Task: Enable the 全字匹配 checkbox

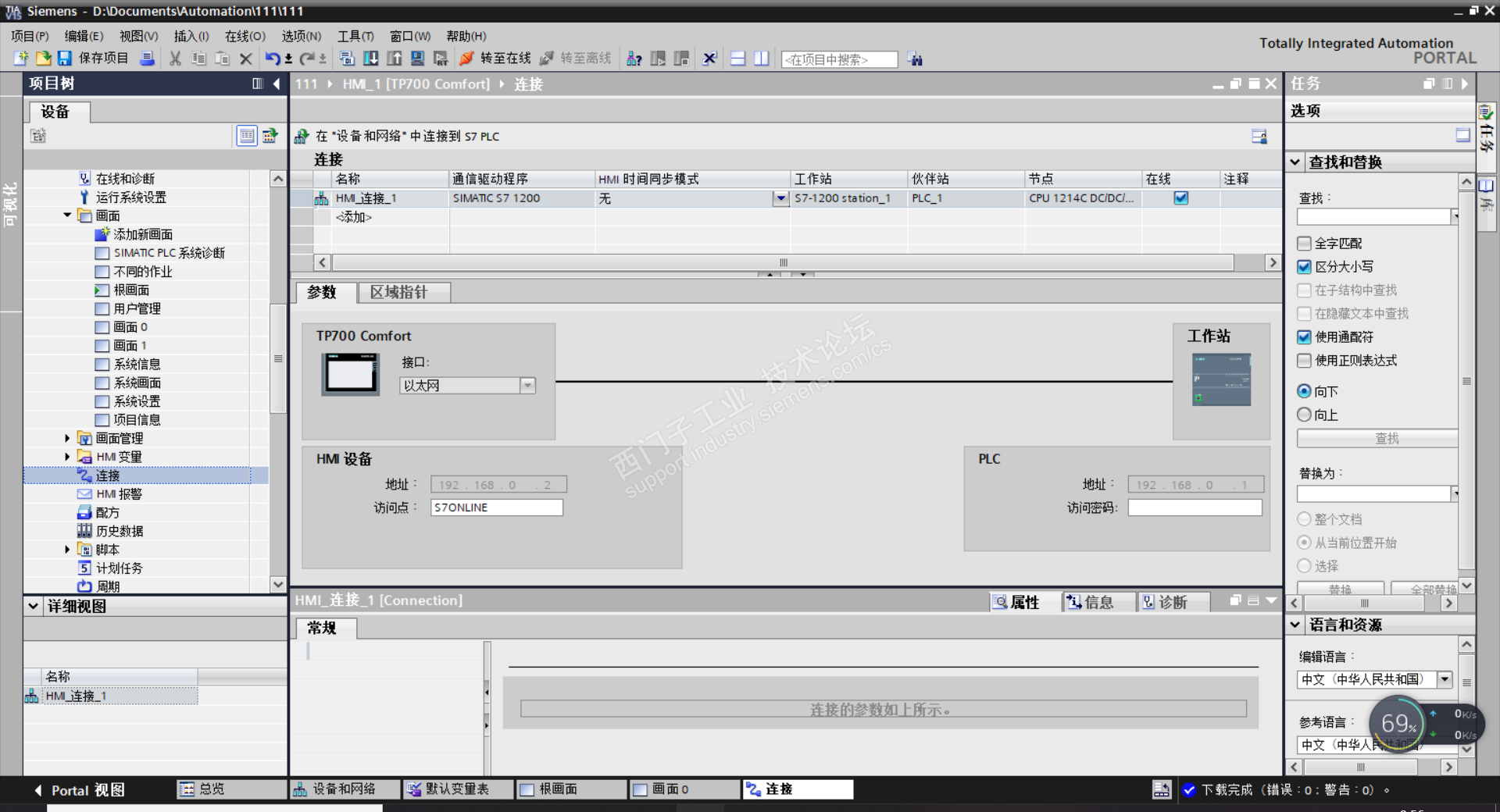Action: pyautogui.click(x=1304, y=244)
